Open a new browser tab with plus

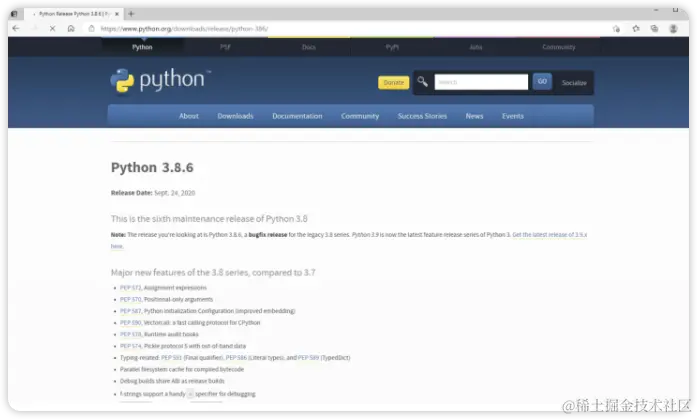click(x=131, y=14)
